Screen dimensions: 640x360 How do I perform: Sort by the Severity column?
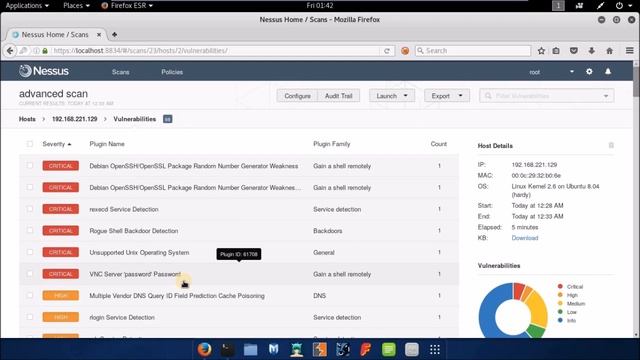pyautogui.click(x=57, y=144)
